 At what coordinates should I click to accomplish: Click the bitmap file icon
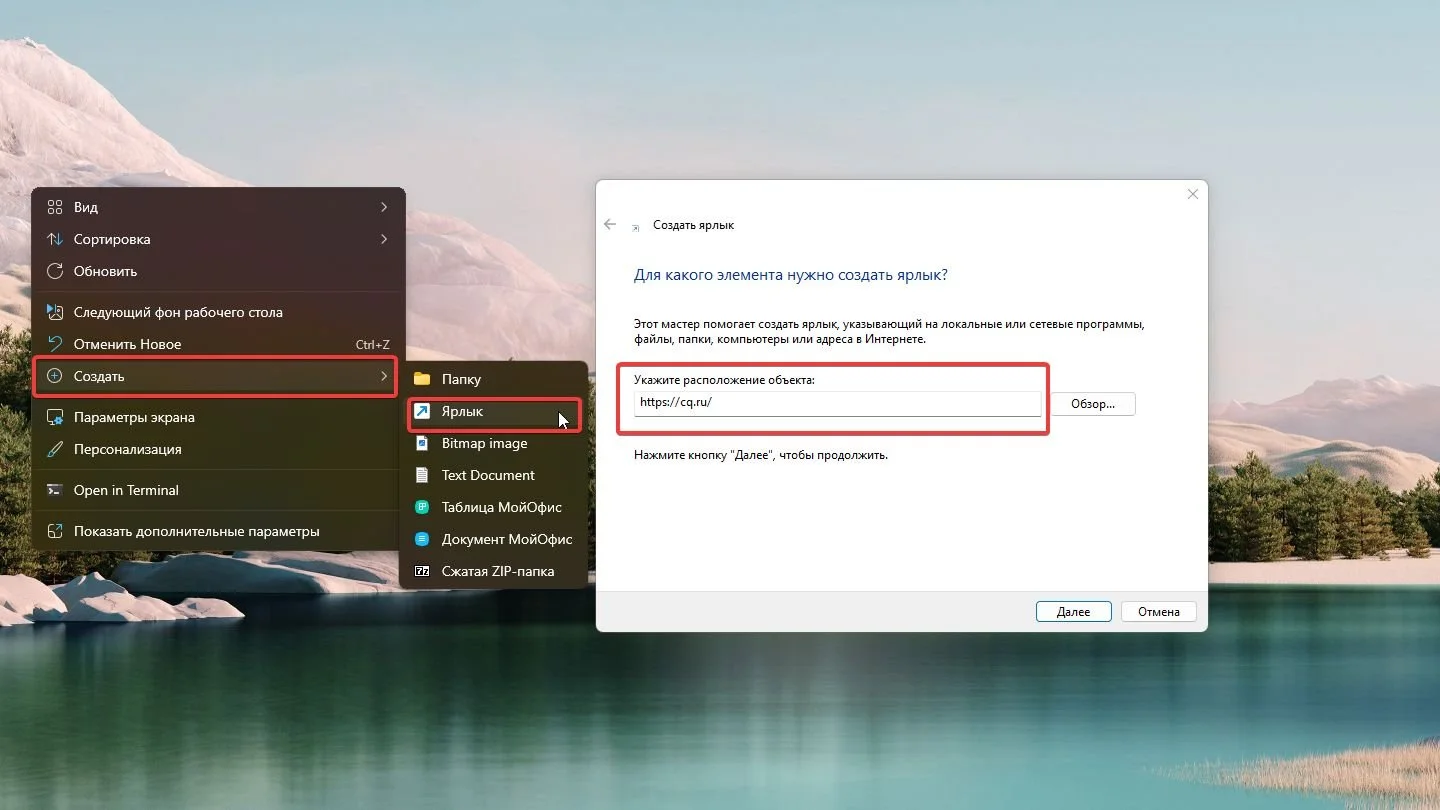coord(422,443)
